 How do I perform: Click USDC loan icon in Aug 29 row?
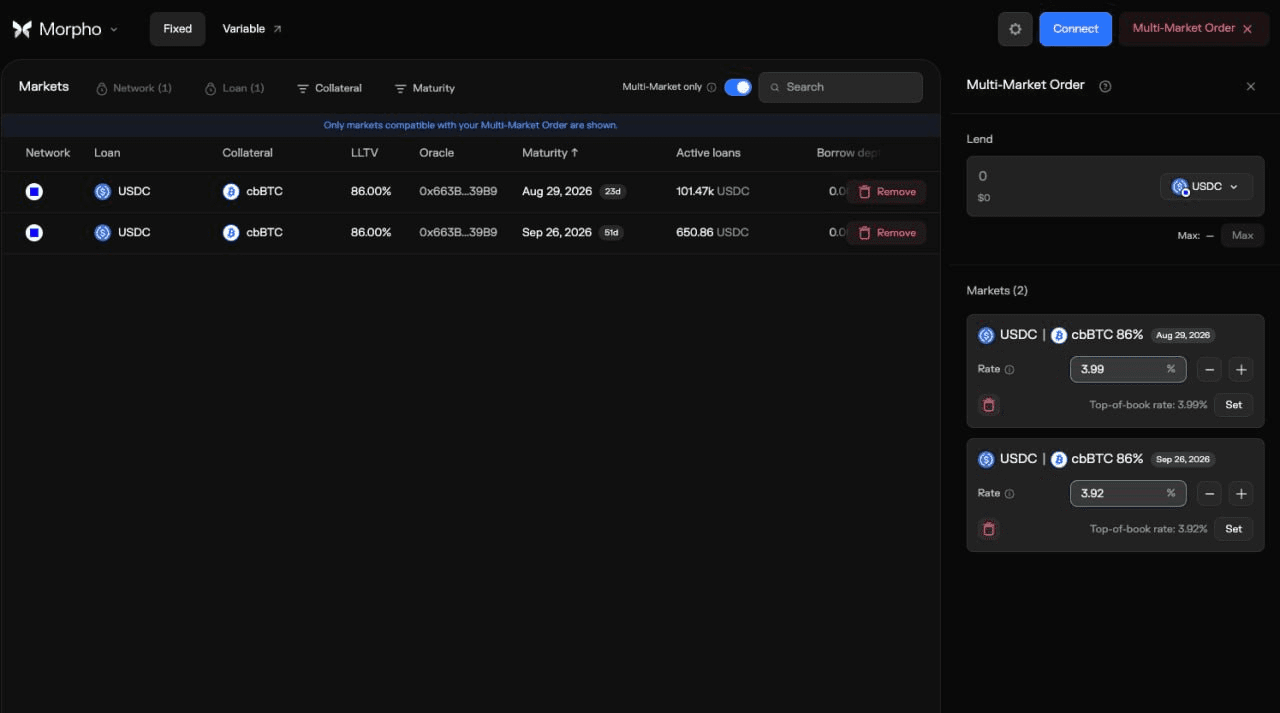click(x=102, y=191)
